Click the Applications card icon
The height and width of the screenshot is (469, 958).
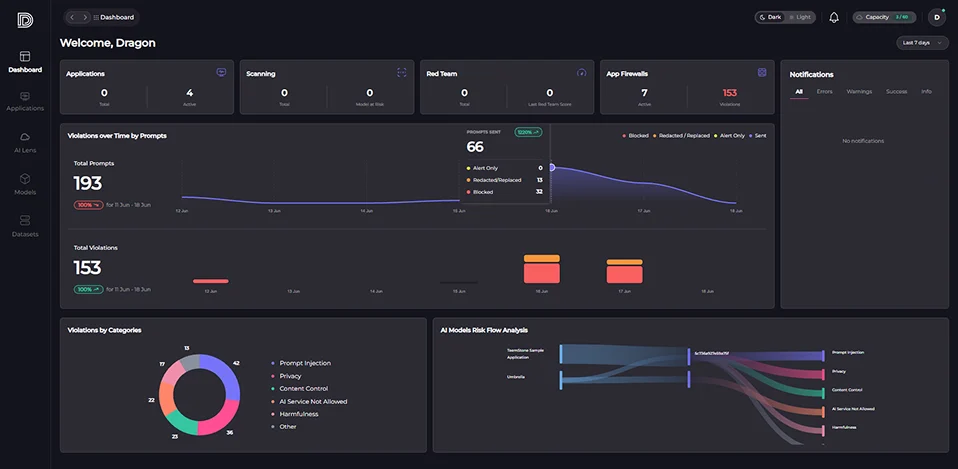(221, 72)
